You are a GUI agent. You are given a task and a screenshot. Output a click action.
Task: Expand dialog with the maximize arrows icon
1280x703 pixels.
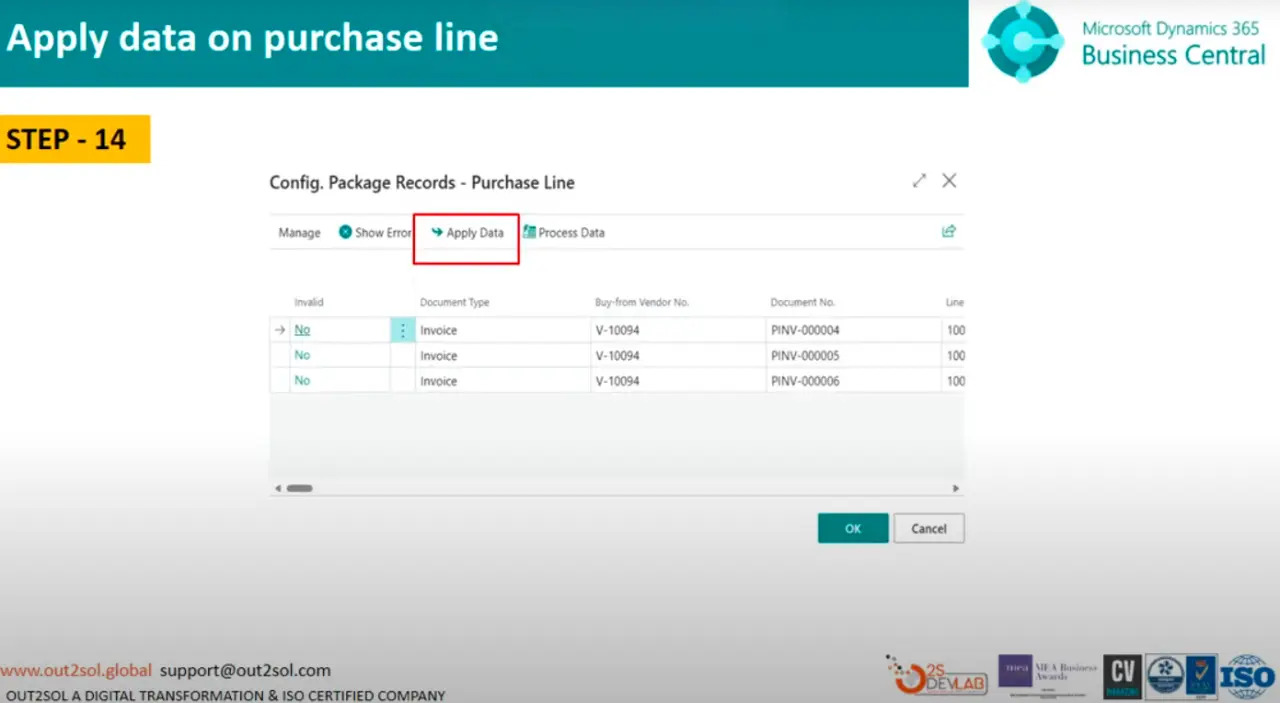pos(919,181)
